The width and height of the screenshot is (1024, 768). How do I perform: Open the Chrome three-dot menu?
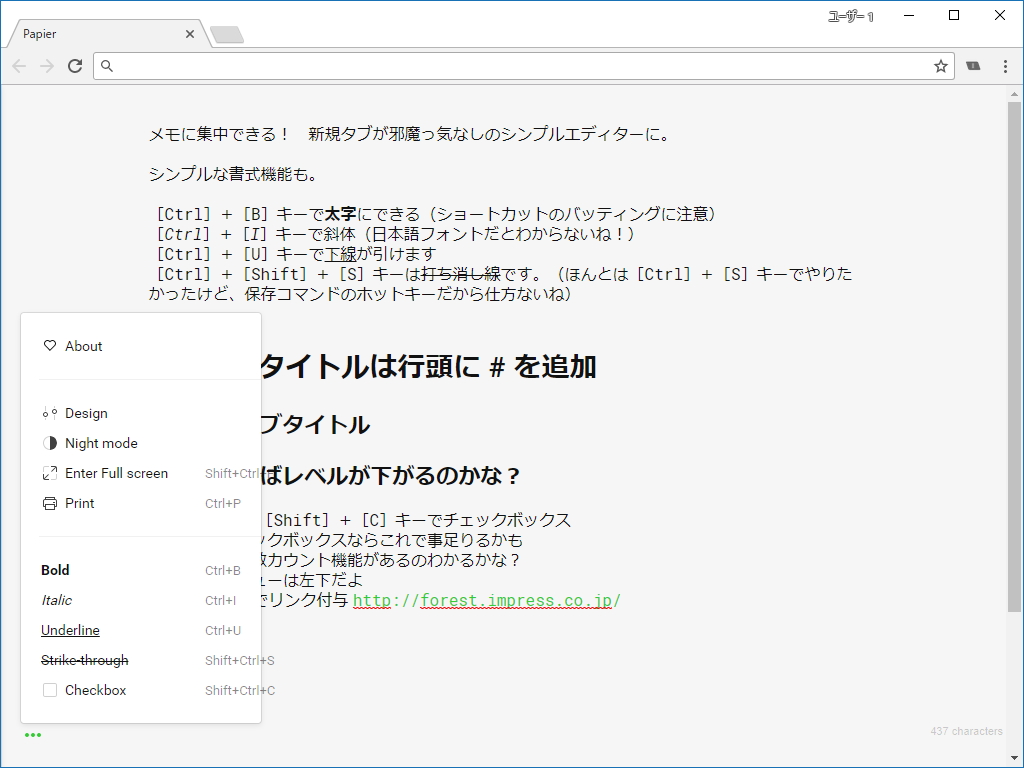[1005, 66]
